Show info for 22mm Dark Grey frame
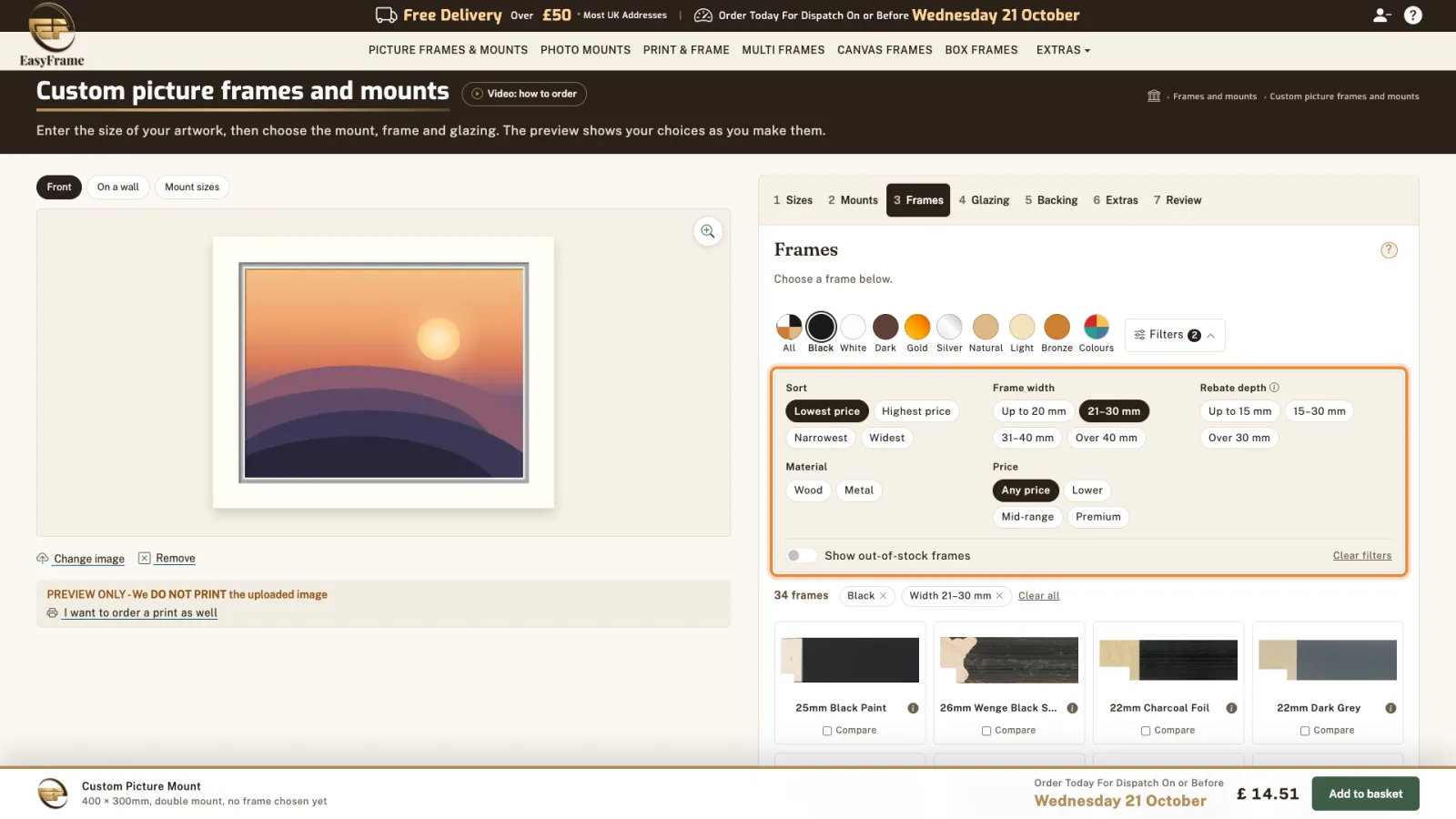The image size is (1456, 819). click(1390, 708)
